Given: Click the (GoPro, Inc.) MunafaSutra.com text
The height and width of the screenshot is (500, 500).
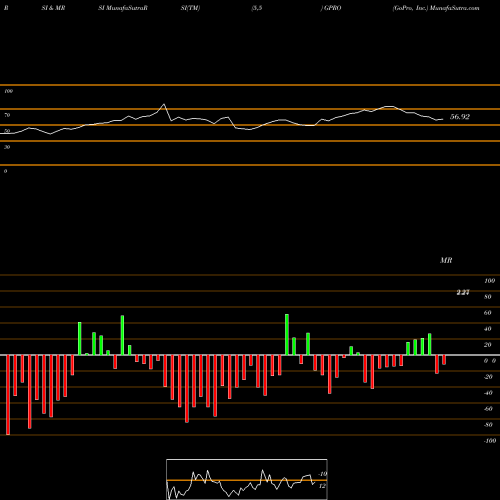Looking at the screenshot, I should click(436, 8).
